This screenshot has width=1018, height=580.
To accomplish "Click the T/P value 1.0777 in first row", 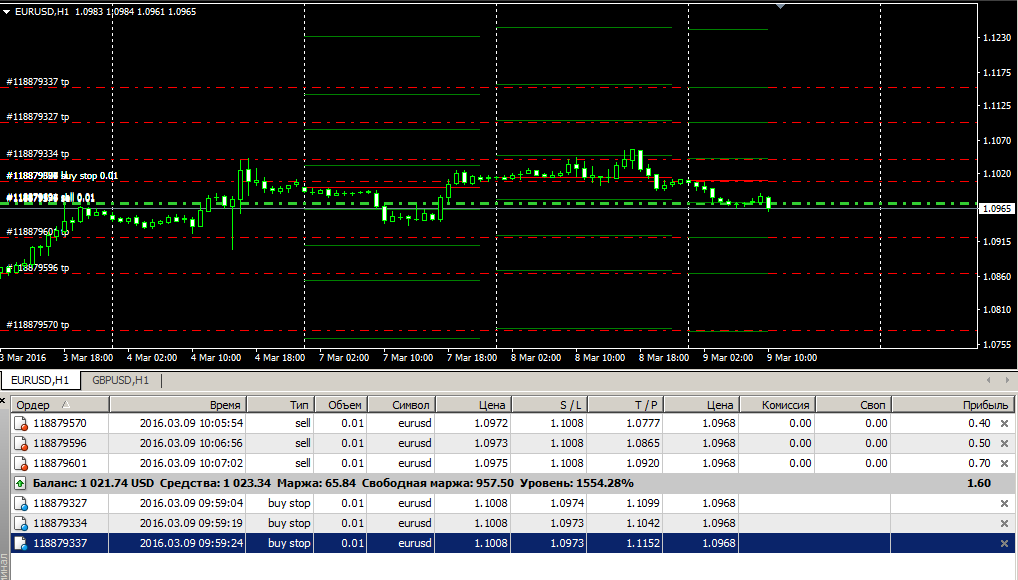I will click(x=645, y=423).
